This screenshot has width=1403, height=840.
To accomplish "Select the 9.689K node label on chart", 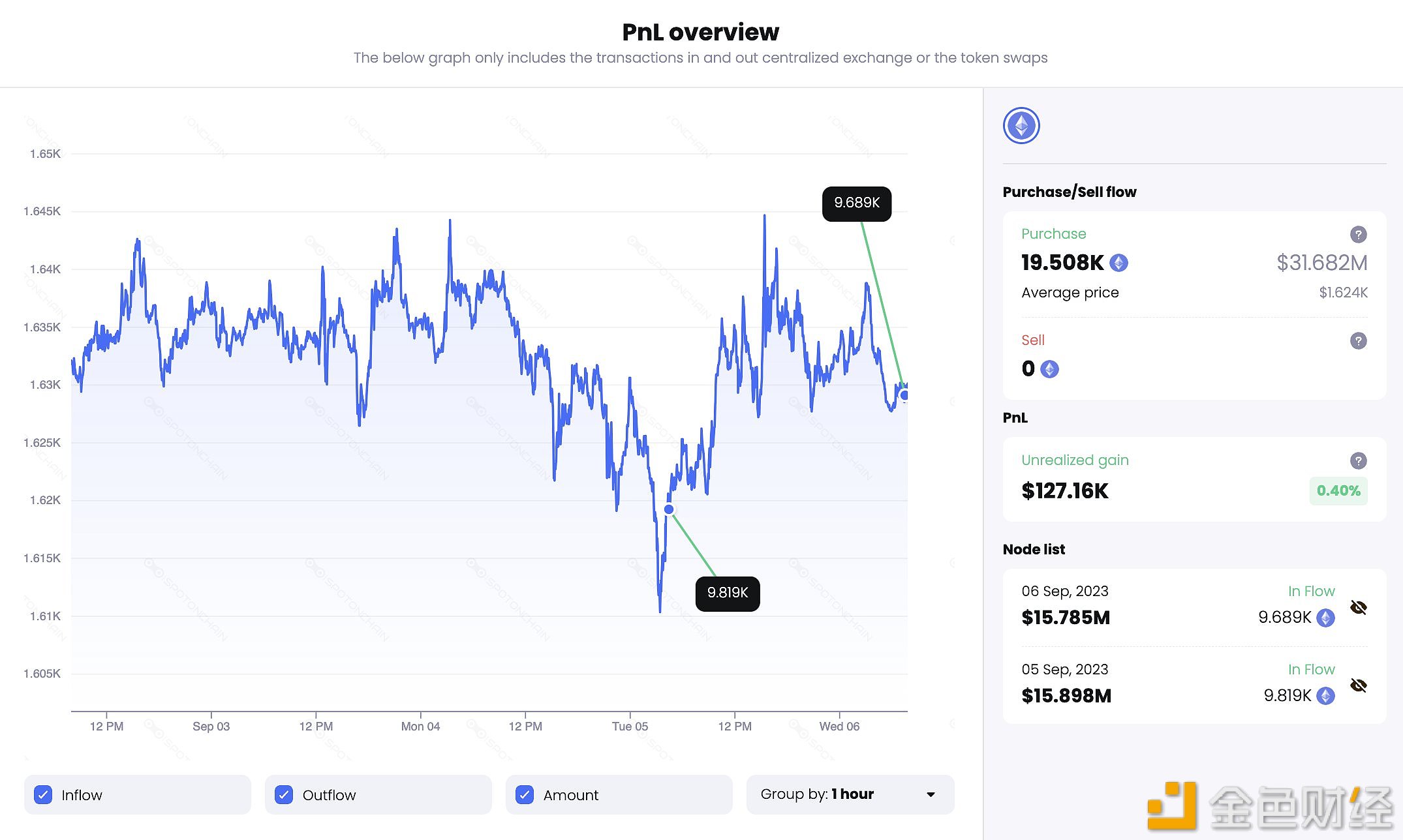I will (856, 203).
